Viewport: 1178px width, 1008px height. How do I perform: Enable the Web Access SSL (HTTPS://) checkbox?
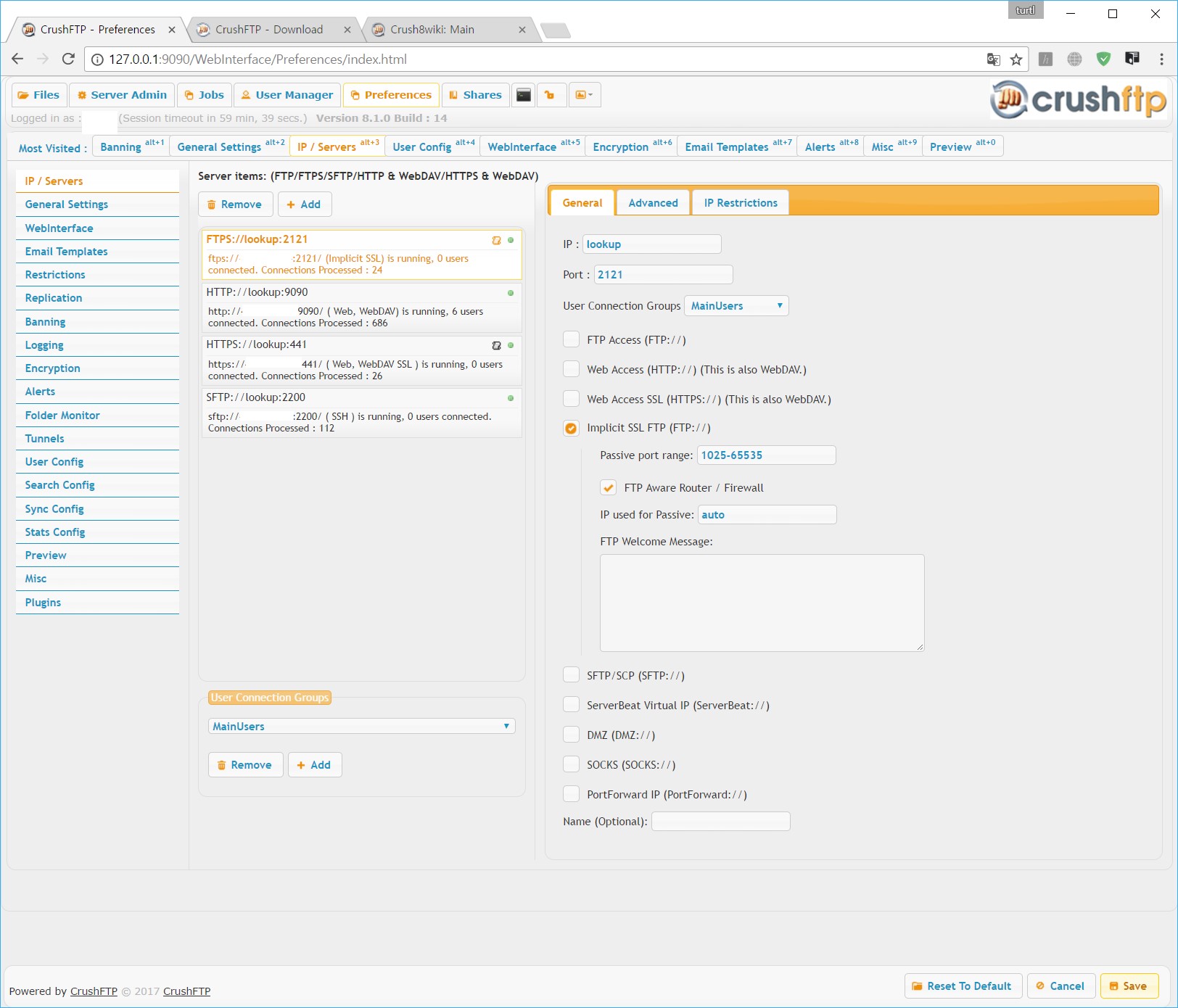572,399
